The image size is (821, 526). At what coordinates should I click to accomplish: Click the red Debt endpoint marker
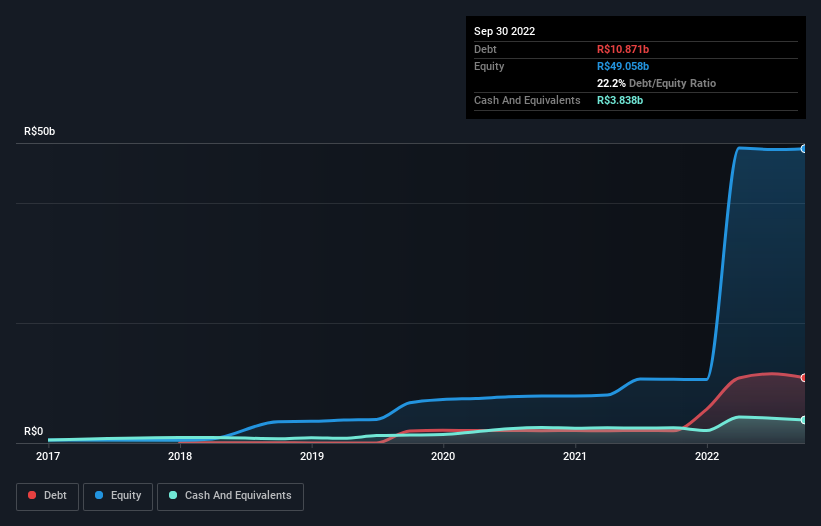pos(804,378)
